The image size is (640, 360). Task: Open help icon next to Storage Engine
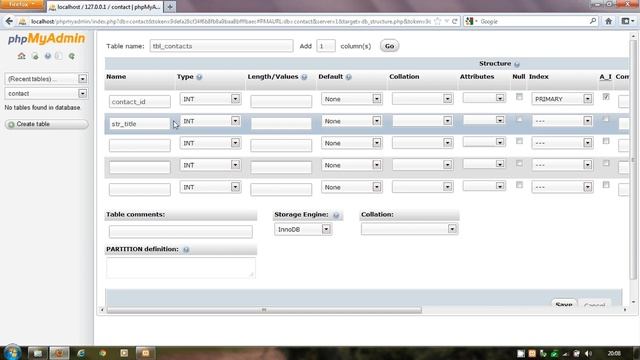point(336,215)
